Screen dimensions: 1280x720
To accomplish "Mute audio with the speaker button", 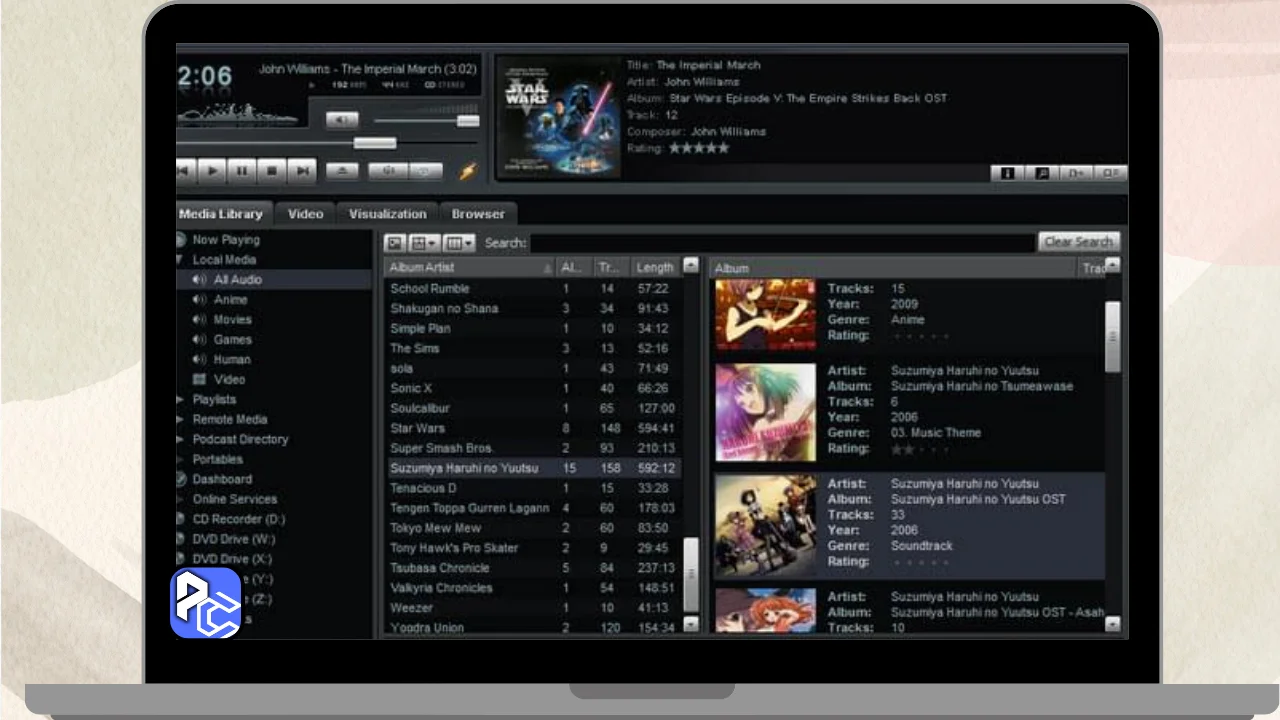I will pyautogui.click(x=342, y=121).
